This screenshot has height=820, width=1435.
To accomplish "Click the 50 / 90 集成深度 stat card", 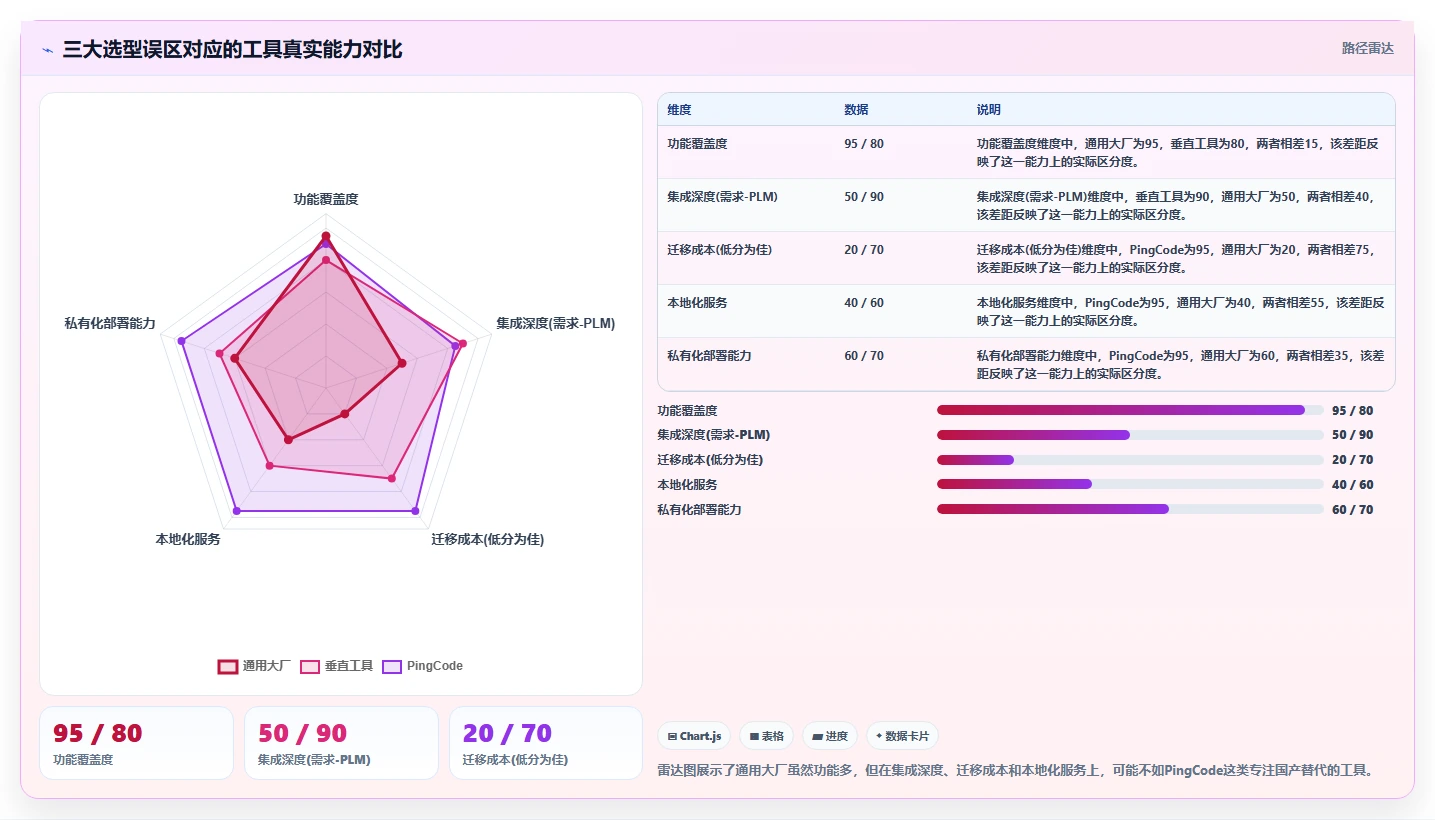I will pyautogui.click(x=341, y=743).
